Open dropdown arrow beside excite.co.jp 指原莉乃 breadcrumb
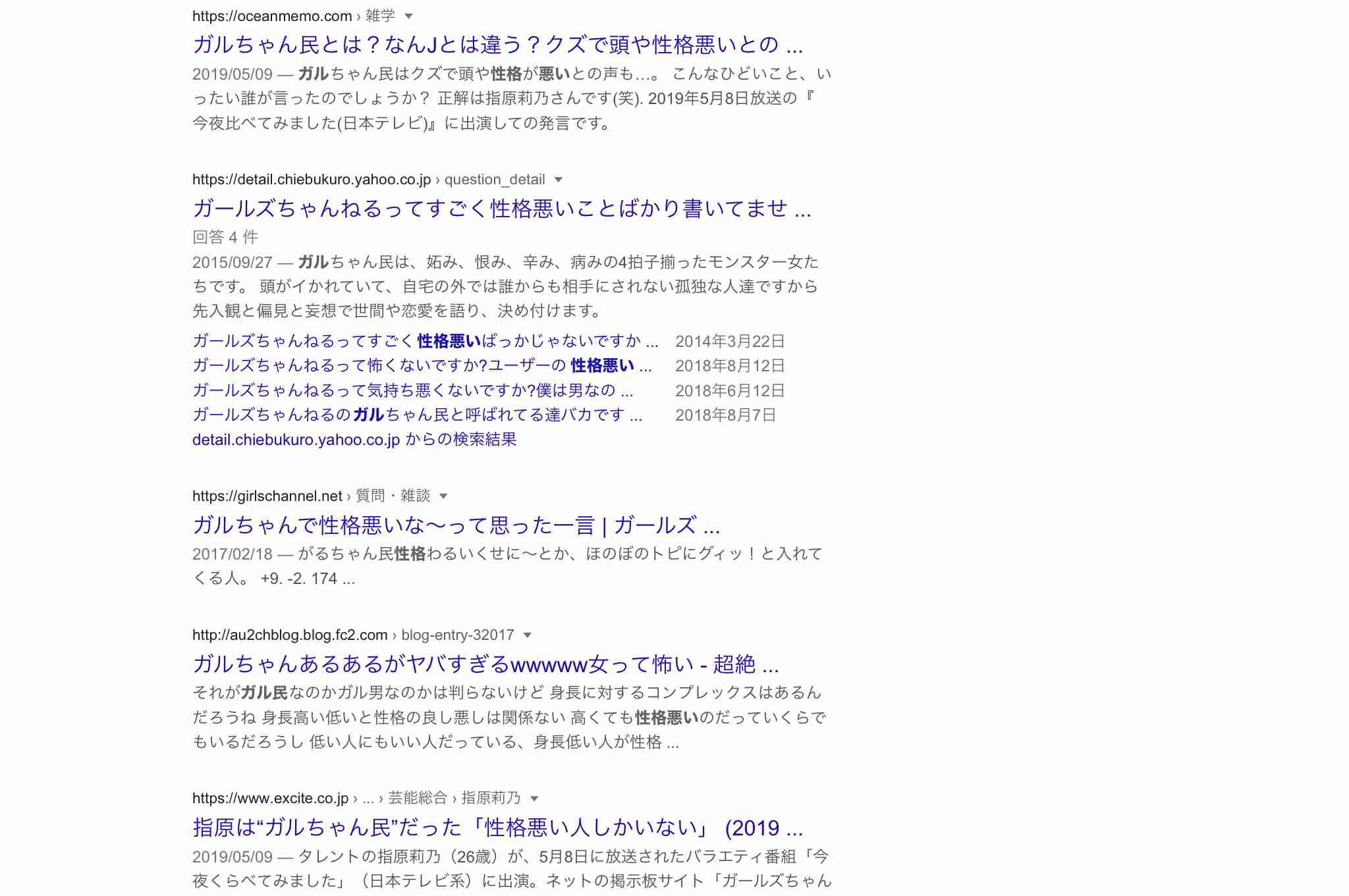The height and width of the screenshot is (896, 1349). [534, 799]
